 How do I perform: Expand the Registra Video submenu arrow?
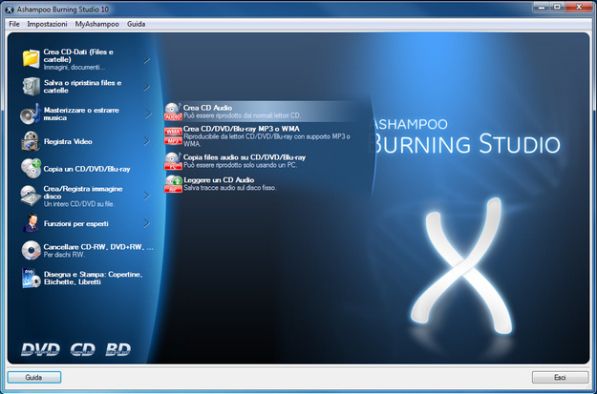(x=147, y=141)
